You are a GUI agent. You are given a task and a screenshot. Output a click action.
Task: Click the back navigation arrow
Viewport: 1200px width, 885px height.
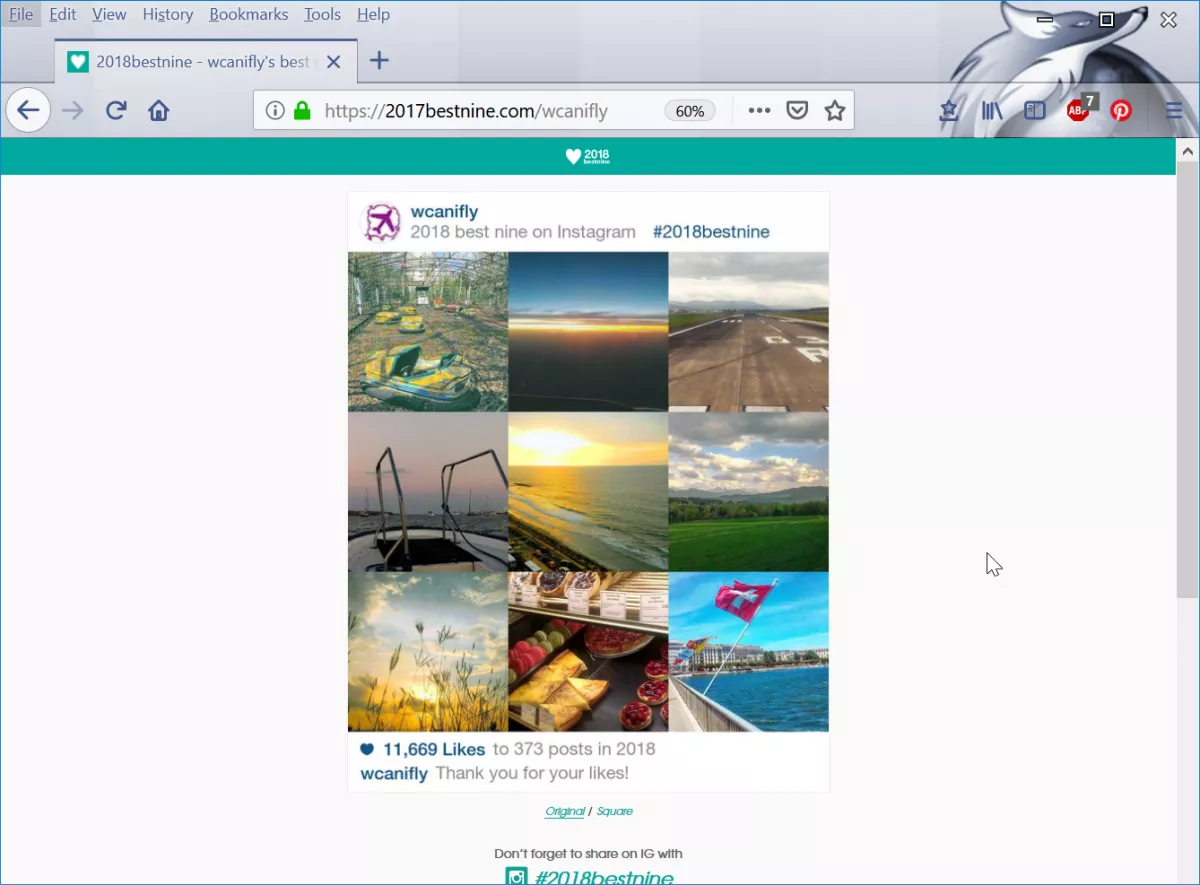28,110
